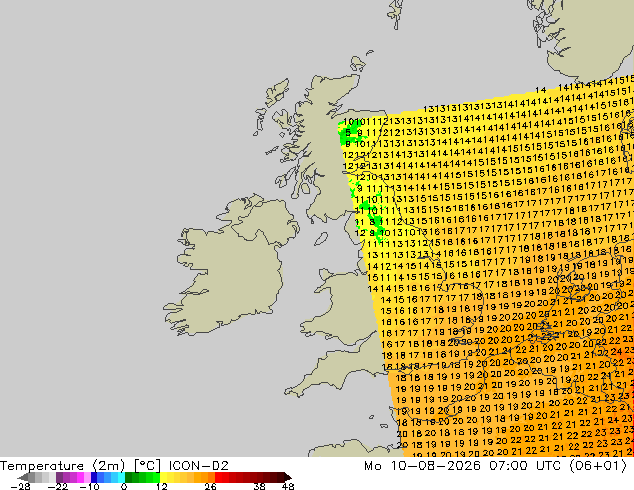The image size is (634, 490).
Task: Click the '-22' legend label
Action: (57, 486)
